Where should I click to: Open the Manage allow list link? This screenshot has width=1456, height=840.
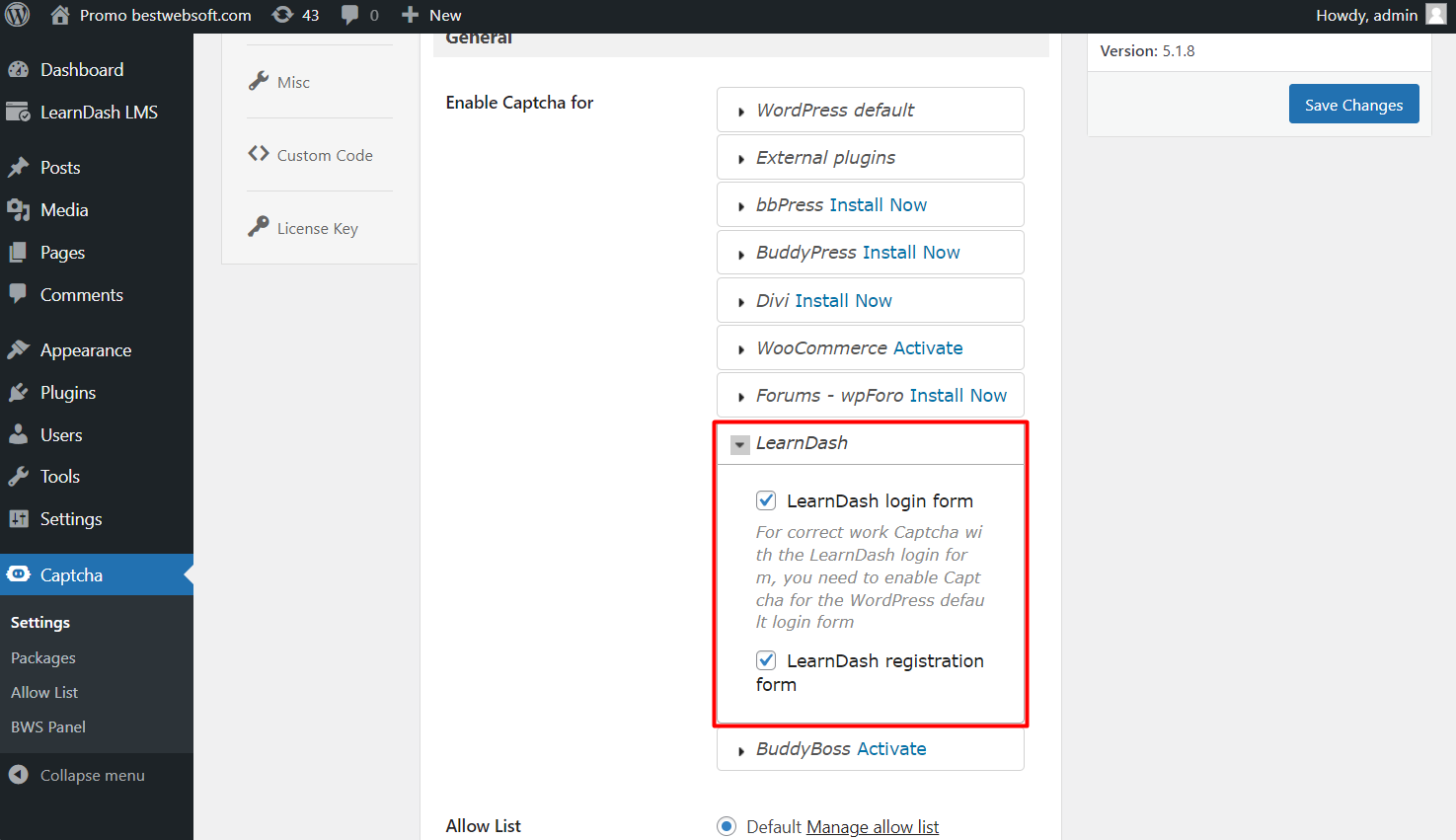click(x=873, y=826)
